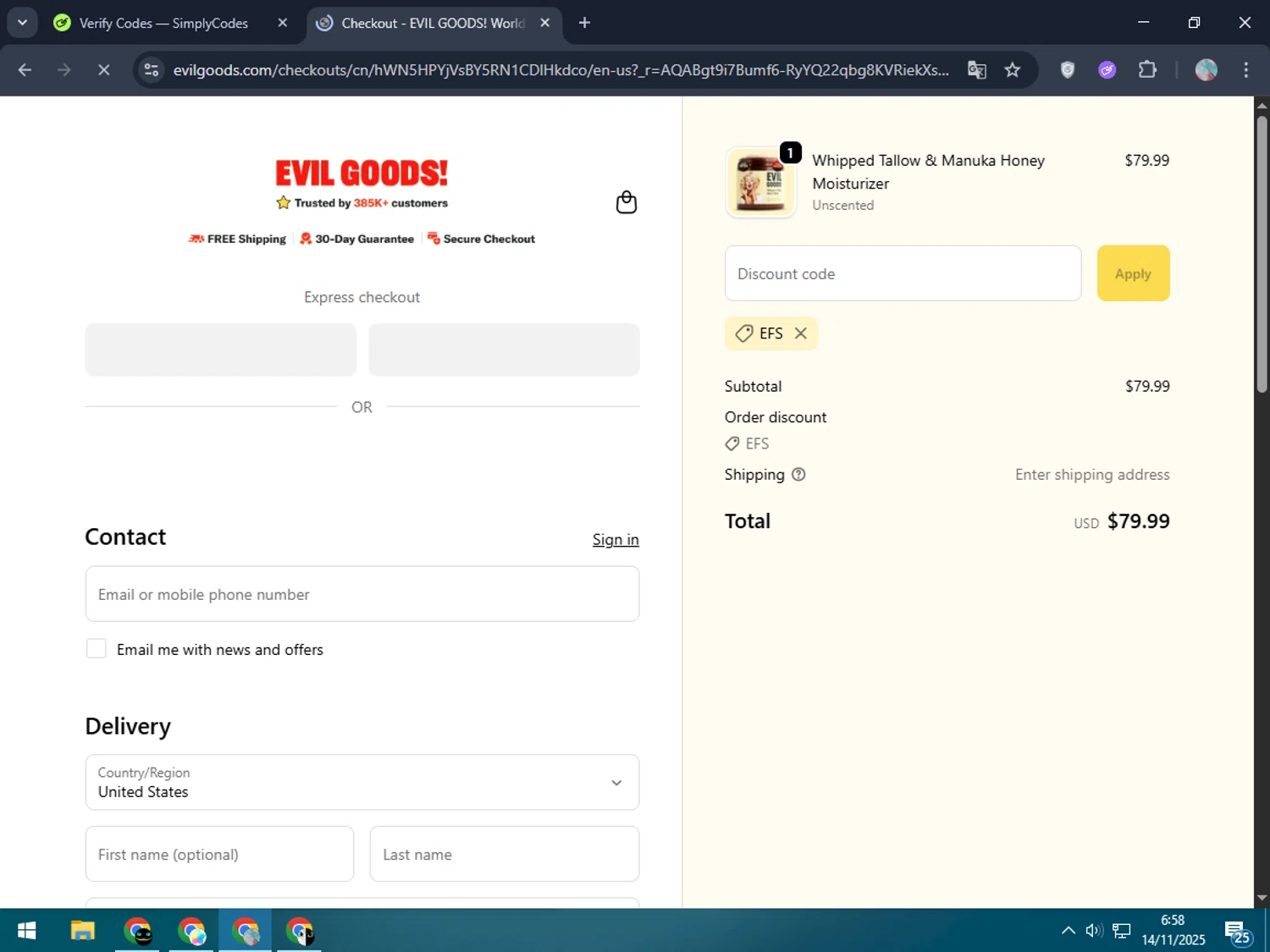Open the volume speaker tray icon
This screenshot has width=1270, height=952.
click(x=1094, y=931)
